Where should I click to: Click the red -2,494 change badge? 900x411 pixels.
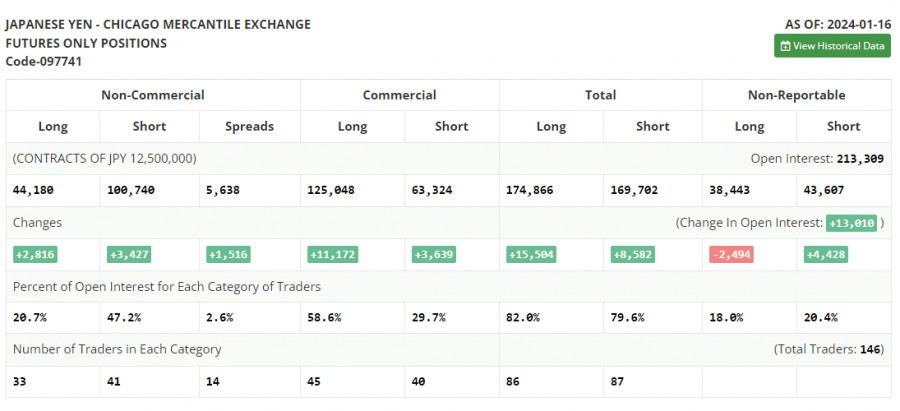click(731, 254)
